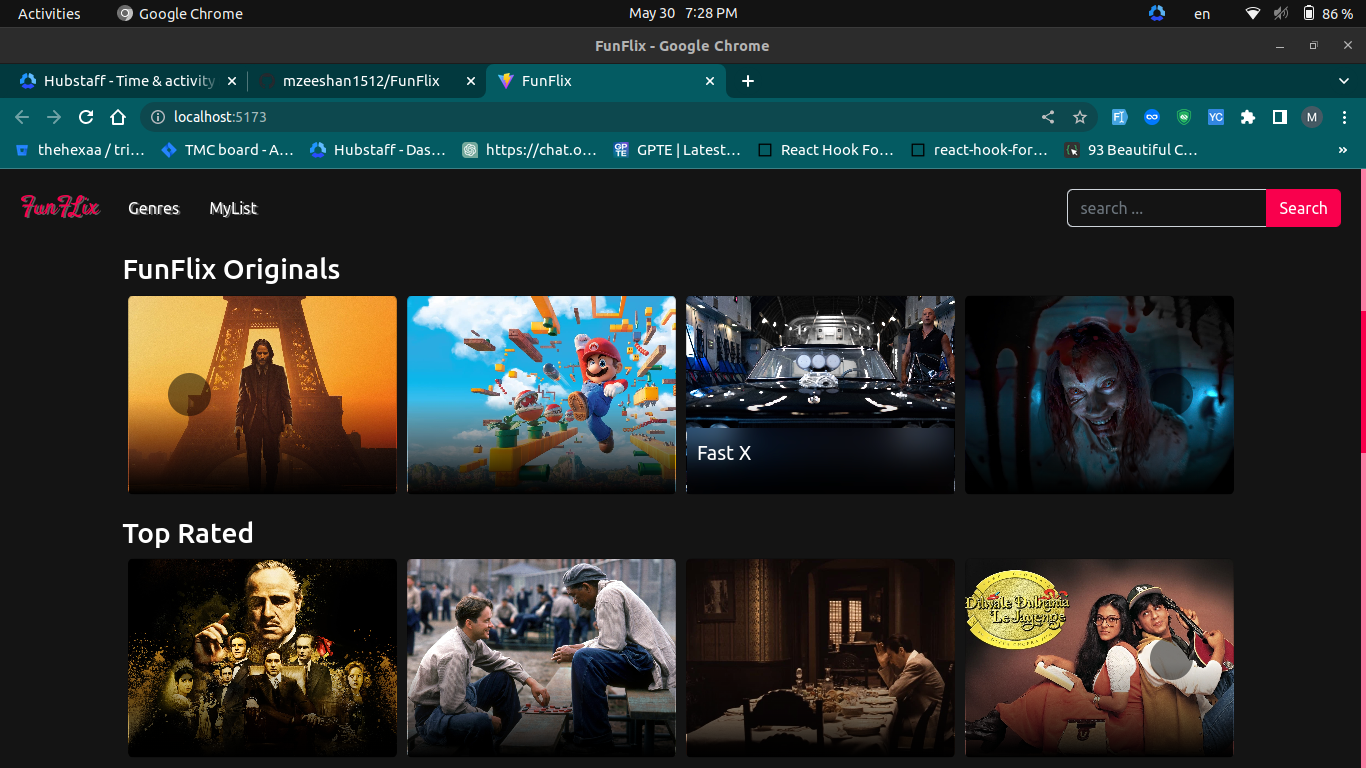Open the blue infinity extension icon
Viewport: 1366px width, 768px height.
pyautogui.click(x=1152, y=117)
